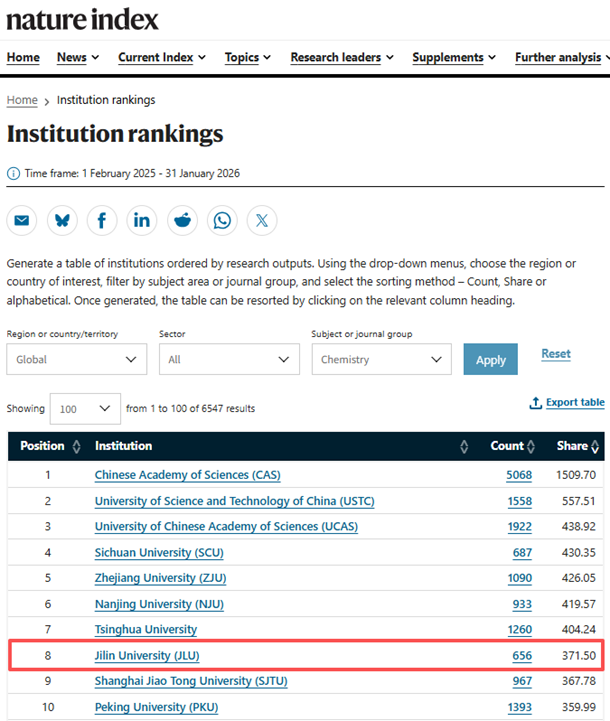Click count 1393 for Peking University
The width and height of the screenshot is (610, 721).
coord(520,707)
